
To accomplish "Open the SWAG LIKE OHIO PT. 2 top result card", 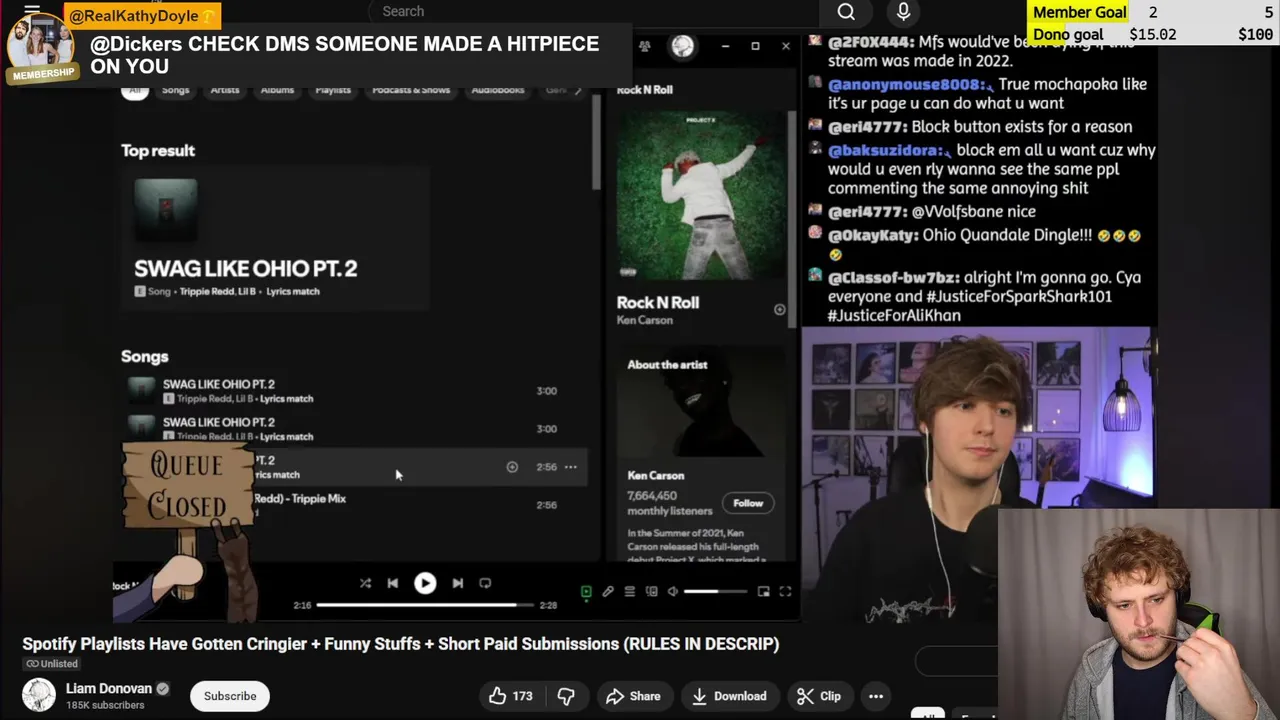I will [x=276, y=237].
